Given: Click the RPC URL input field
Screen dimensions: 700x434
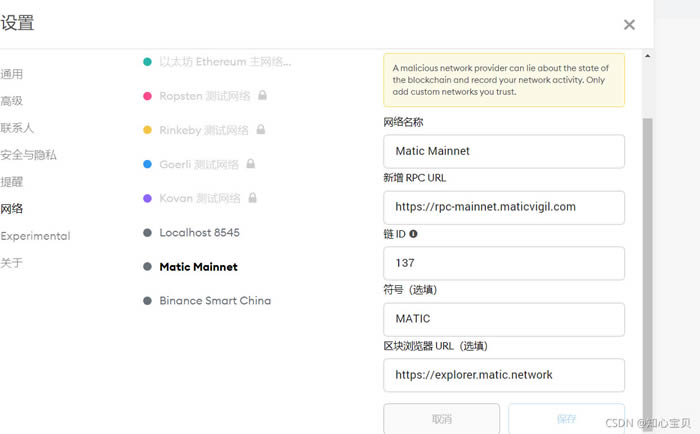Looking at the screenshot, I should point(504,208).
